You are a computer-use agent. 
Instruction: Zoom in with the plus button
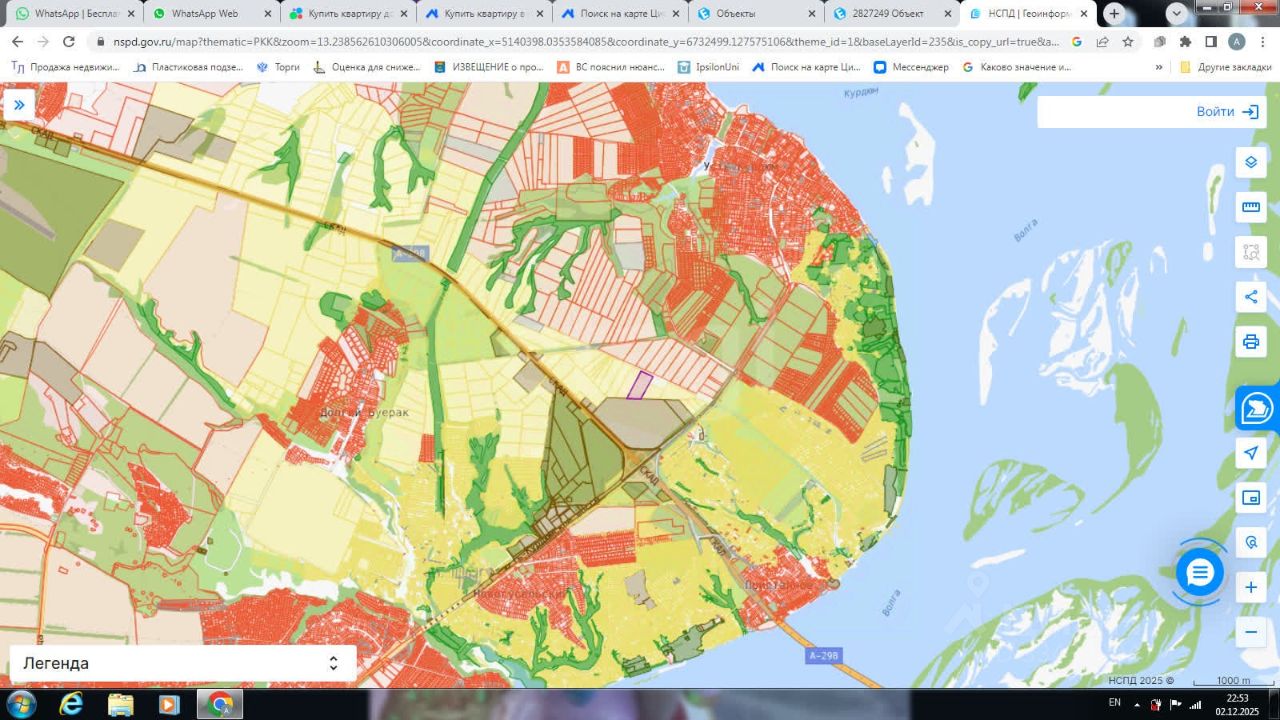(1250, 587)
